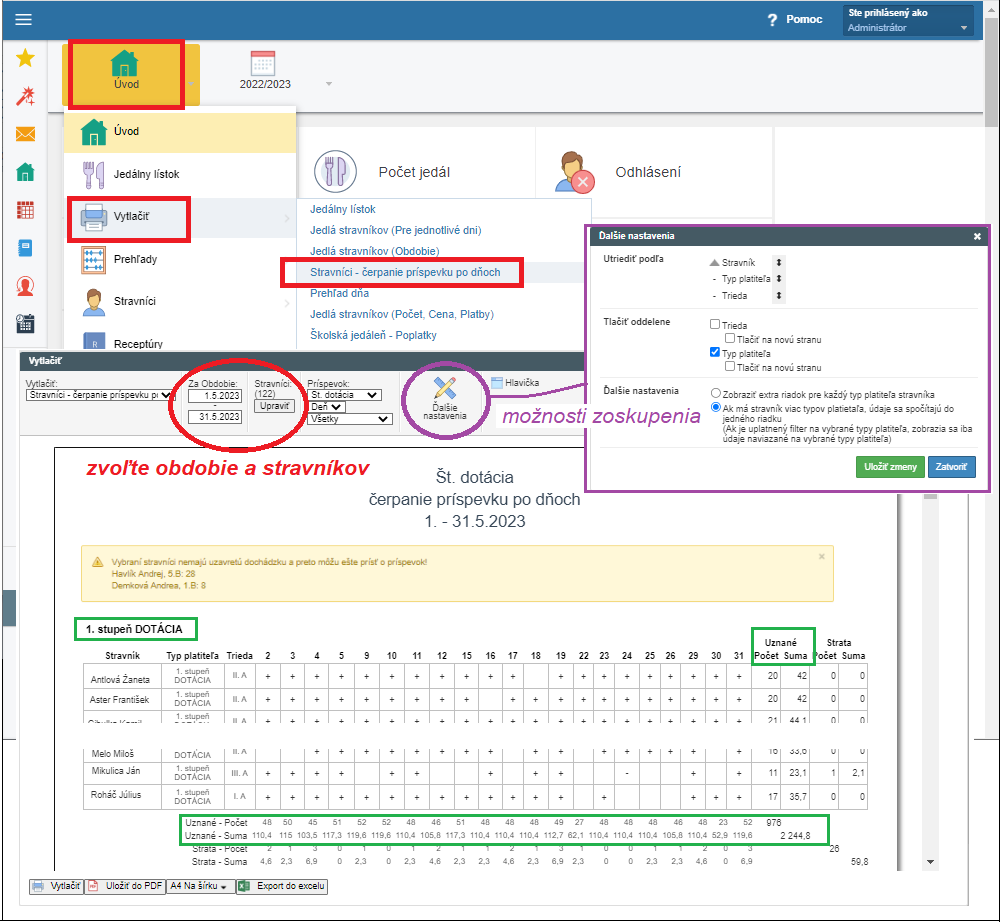Open the Receptúry menu item
1000x922 pixels.
coord(180,341)
